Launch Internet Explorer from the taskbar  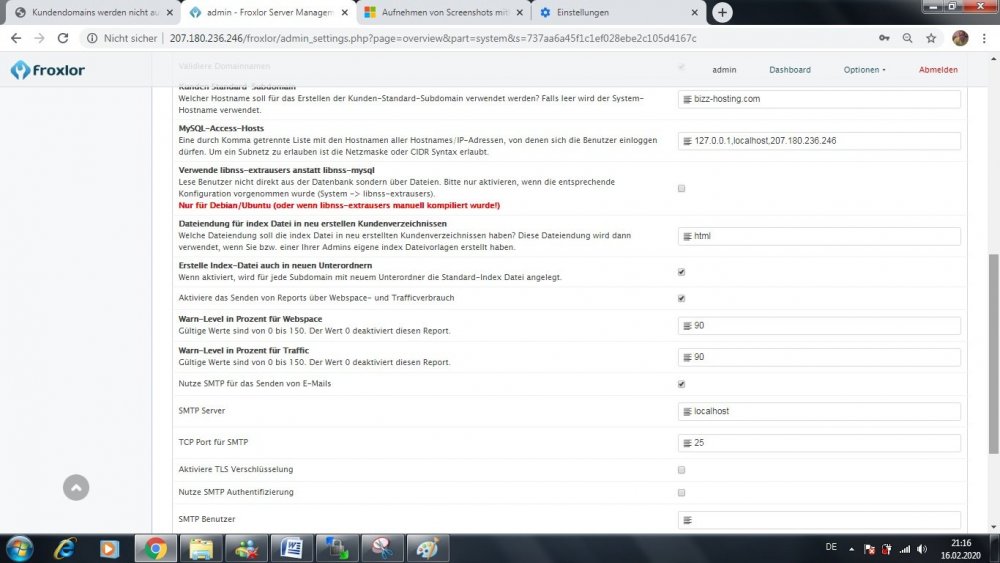coord(66,548)
